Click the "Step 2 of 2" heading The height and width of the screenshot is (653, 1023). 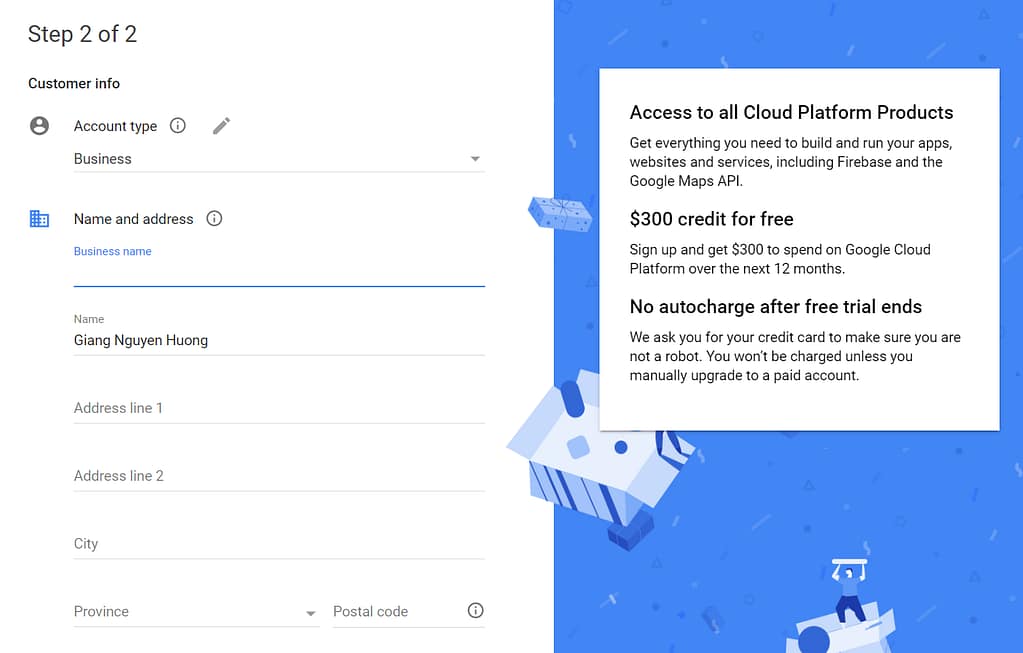(x=82, y=34)
